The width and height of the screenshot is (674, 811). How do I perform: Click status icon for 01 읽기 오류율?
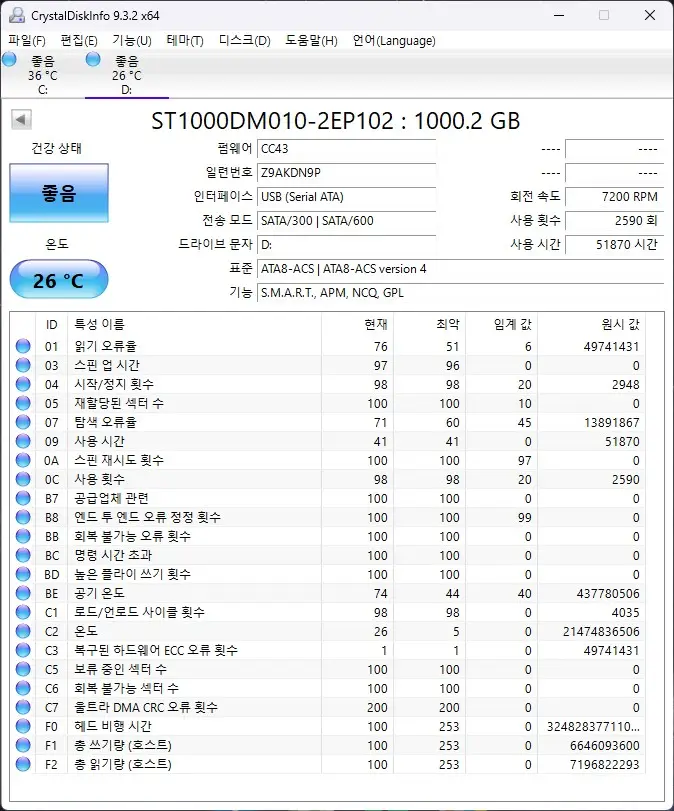(23, 346)
